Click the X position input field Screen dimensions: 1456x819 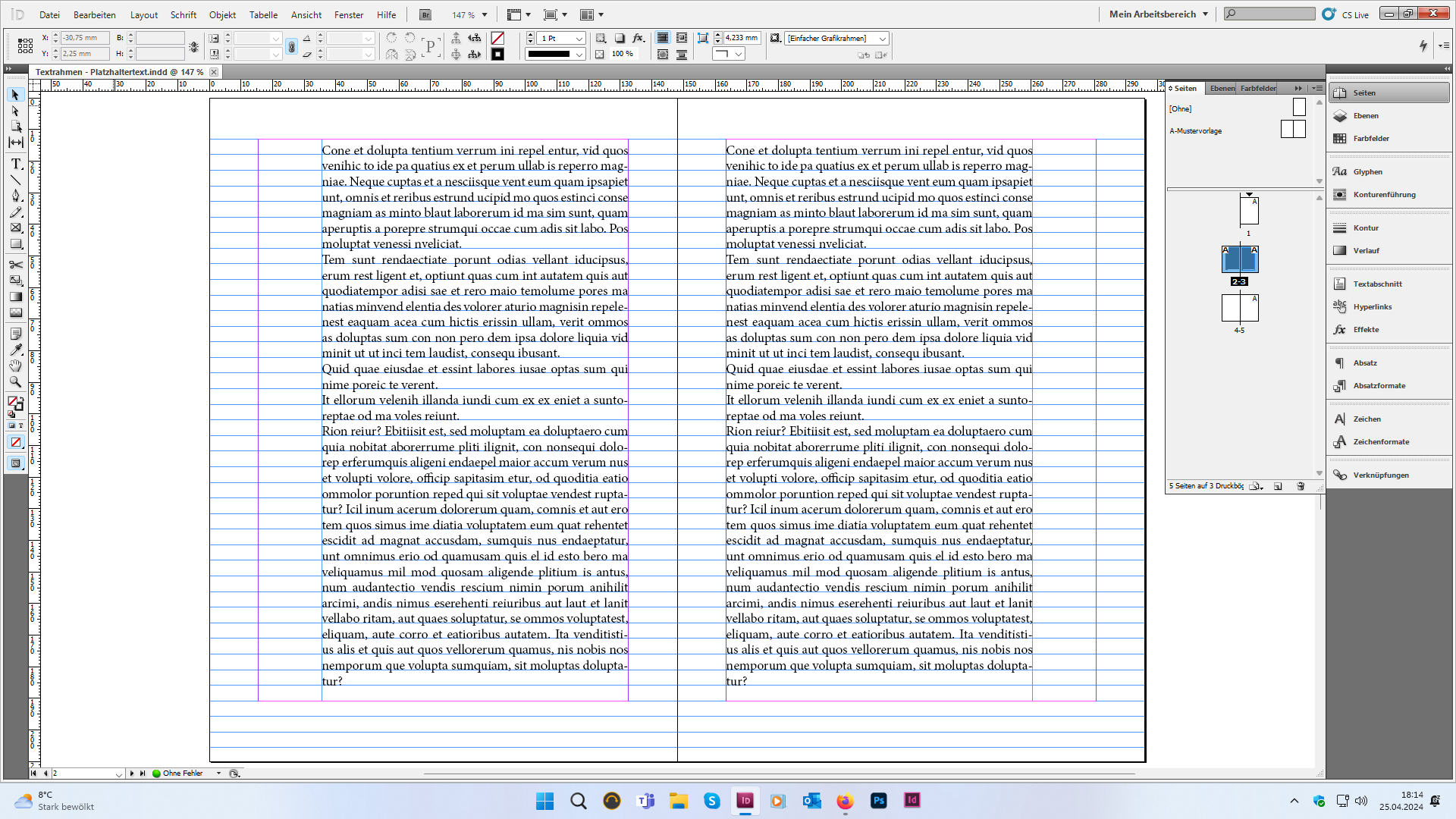85,38
